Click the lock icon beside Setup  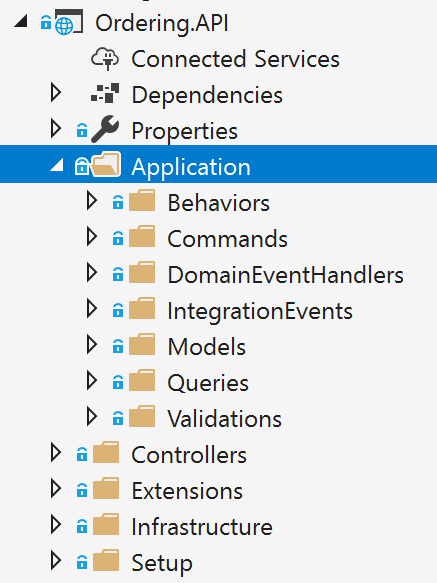pyautogui.click(x=82, y=562)
